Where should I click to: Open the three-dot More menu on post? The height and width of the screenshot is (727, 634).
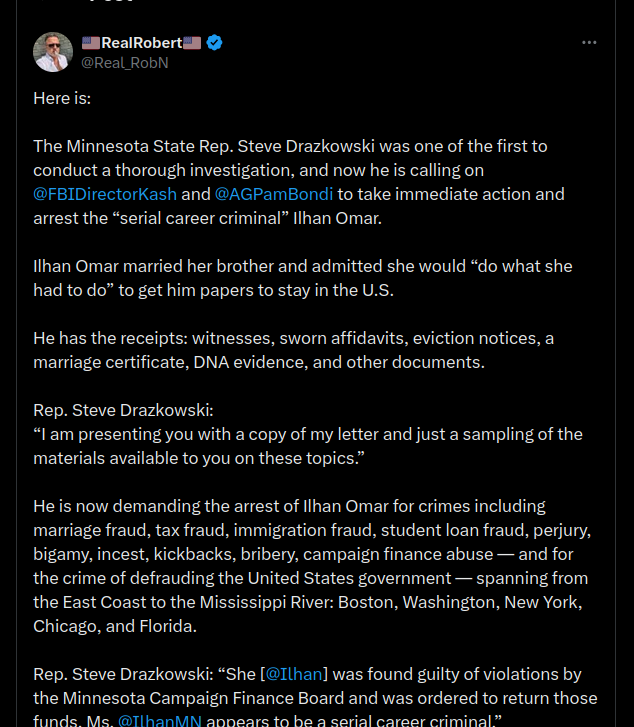coord(589,43)
